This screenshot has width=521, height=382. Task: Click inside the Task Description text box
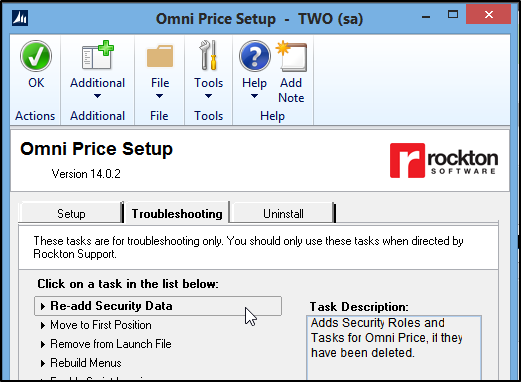(394, 348)
